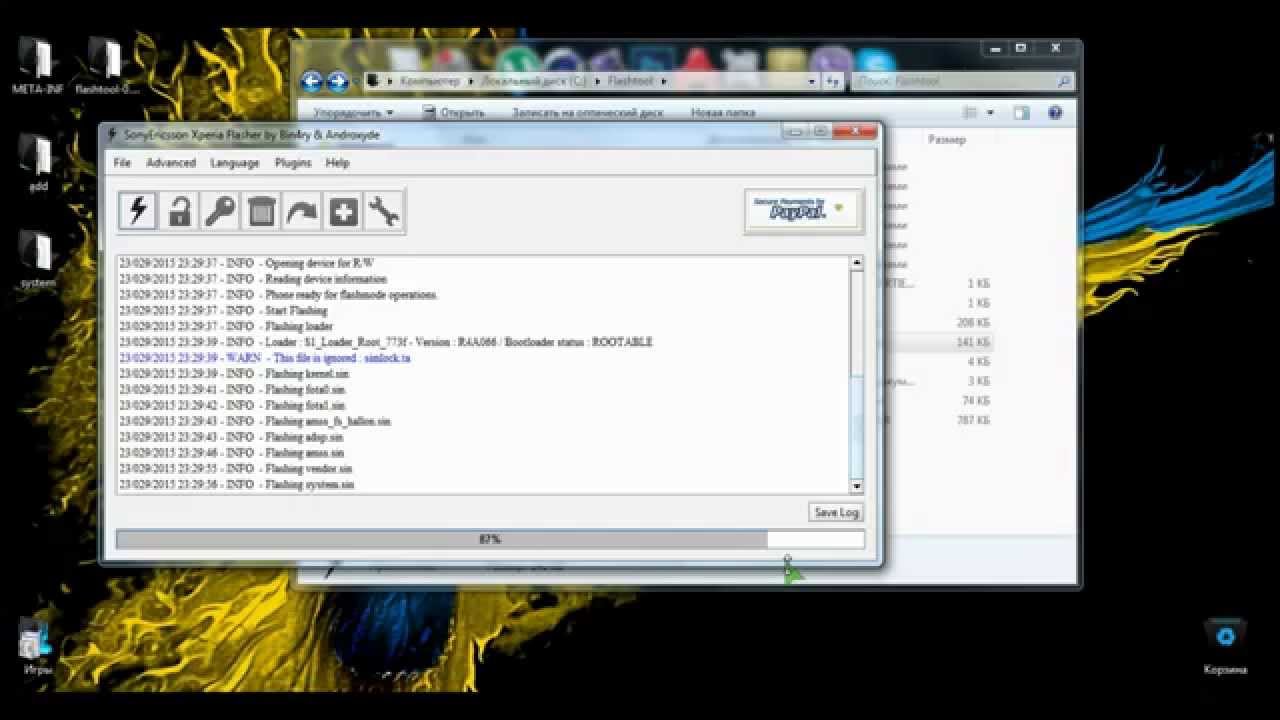Image resolution: width=1280 pixels, height=720 pixels.
Task: Click the Explorer help question-mark icon
Action: click(1055, 113)
